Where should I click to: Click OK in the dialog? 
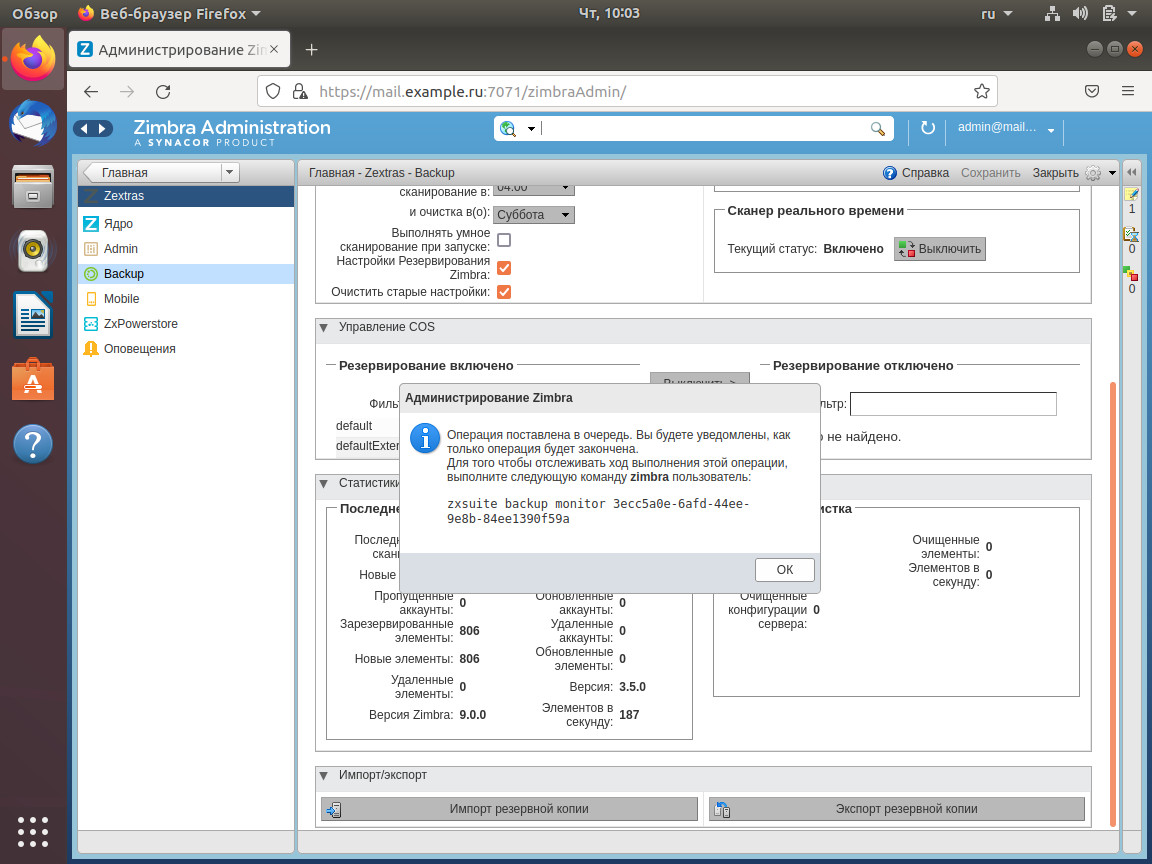785,570
